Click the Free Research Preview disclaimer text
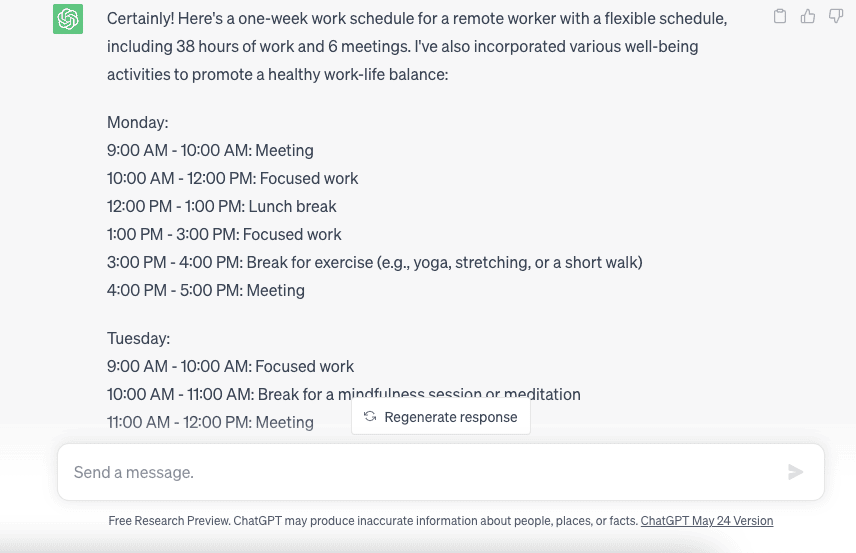The height and width of the screenshot is (553, 856). (x=373, y=521)
